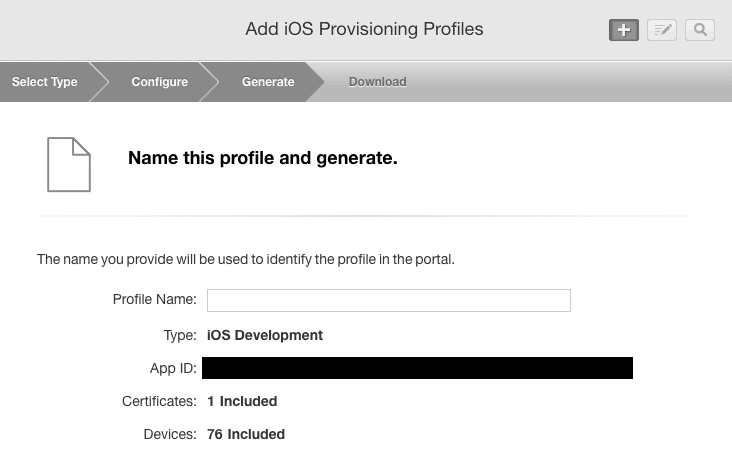Click '76 Included' next to Devices
The image size is (732, 462).
tap(246, 434)
